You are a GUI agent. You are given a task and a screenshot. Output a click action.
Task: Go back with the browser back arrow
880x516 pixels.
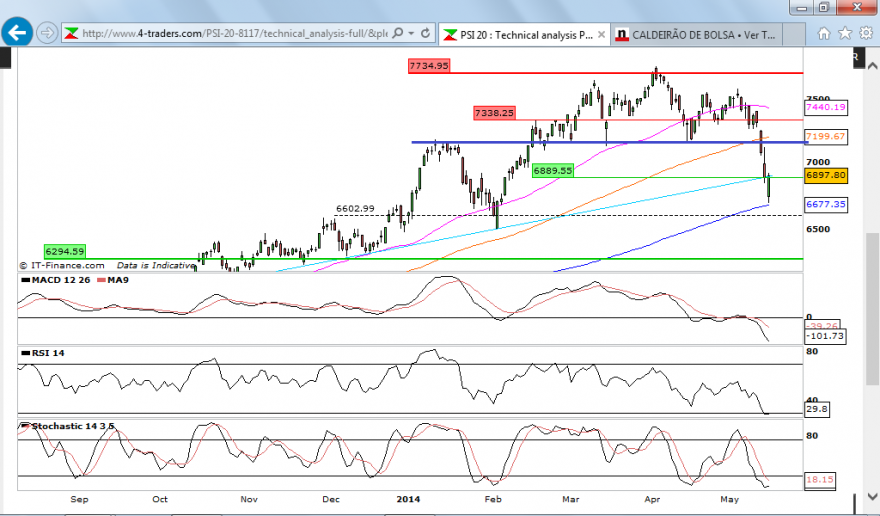click(16, 33)
